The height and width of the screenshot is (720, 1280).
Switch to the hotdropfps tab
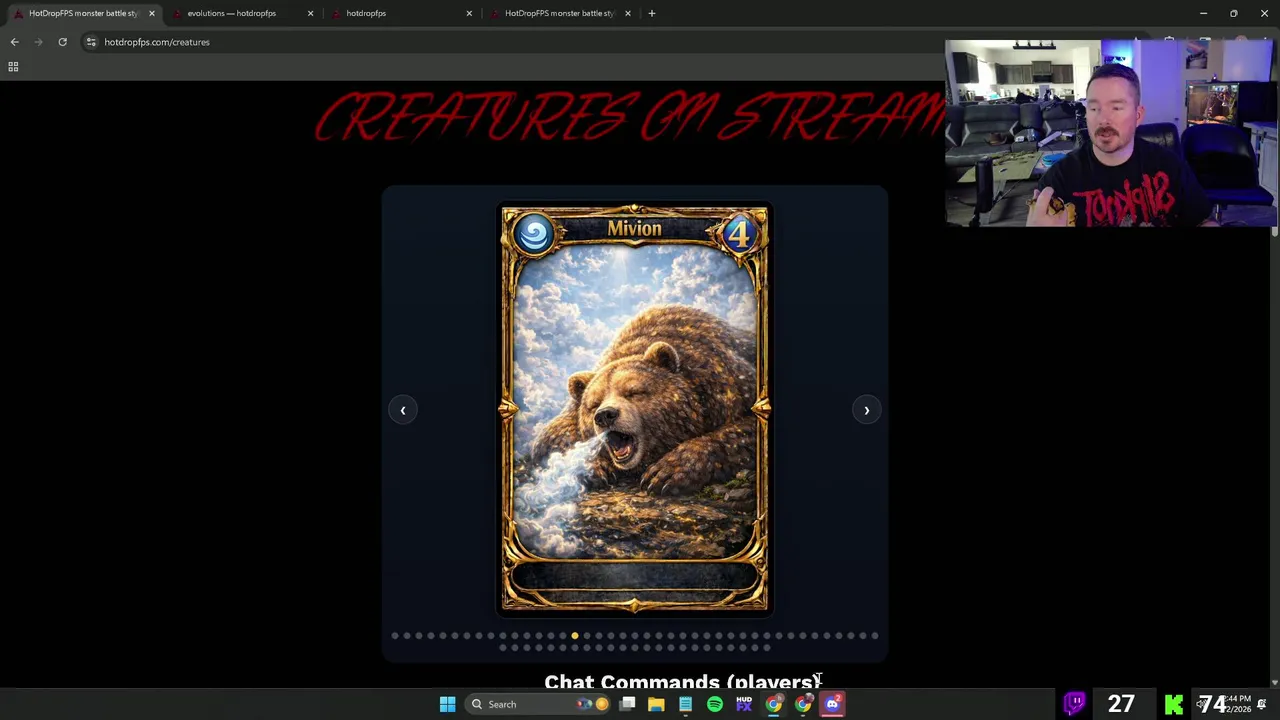pos(400,13)
